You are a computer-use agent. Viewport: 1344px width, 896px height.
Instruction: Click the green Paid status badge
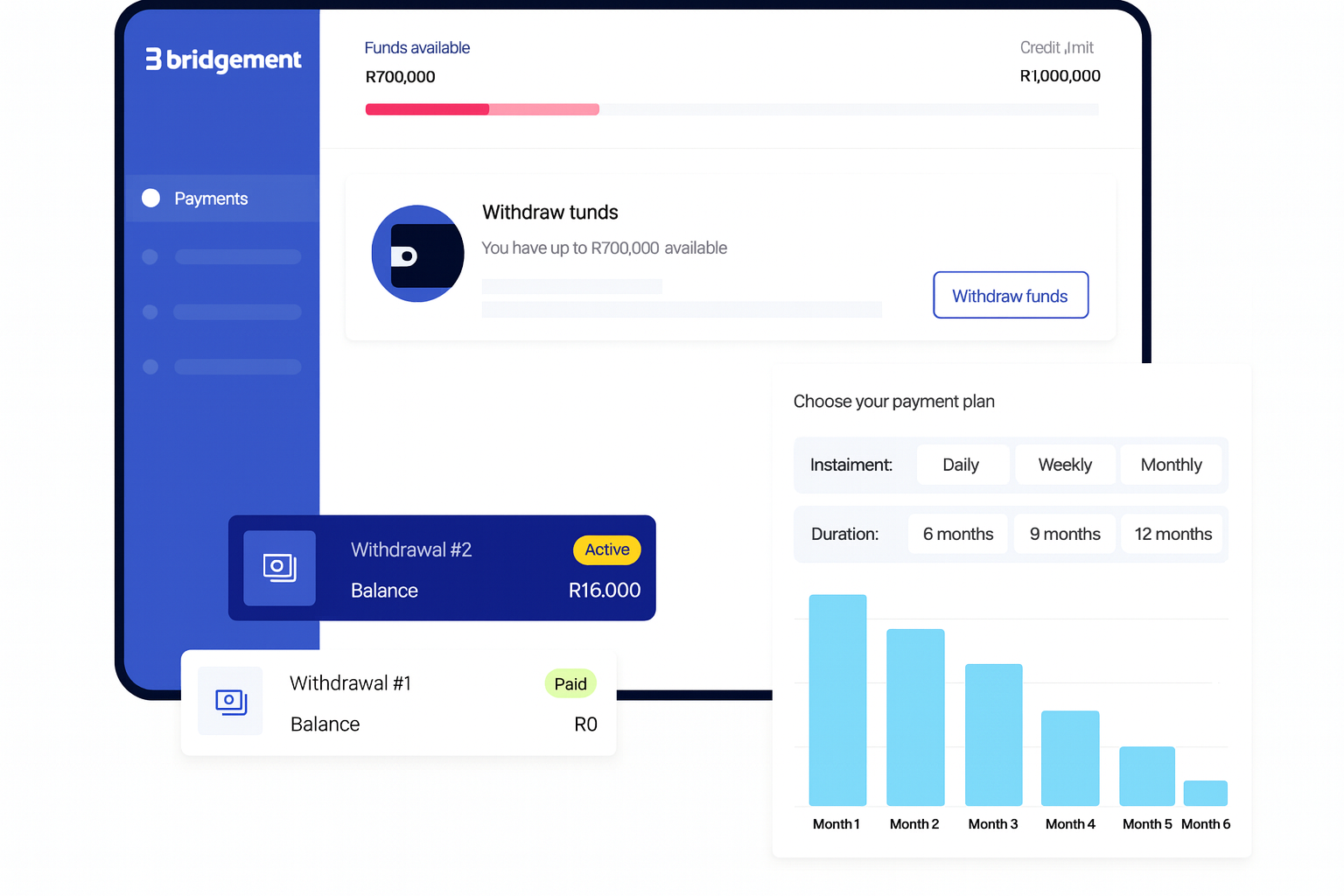pyautogui.click(x=570, y=683)
